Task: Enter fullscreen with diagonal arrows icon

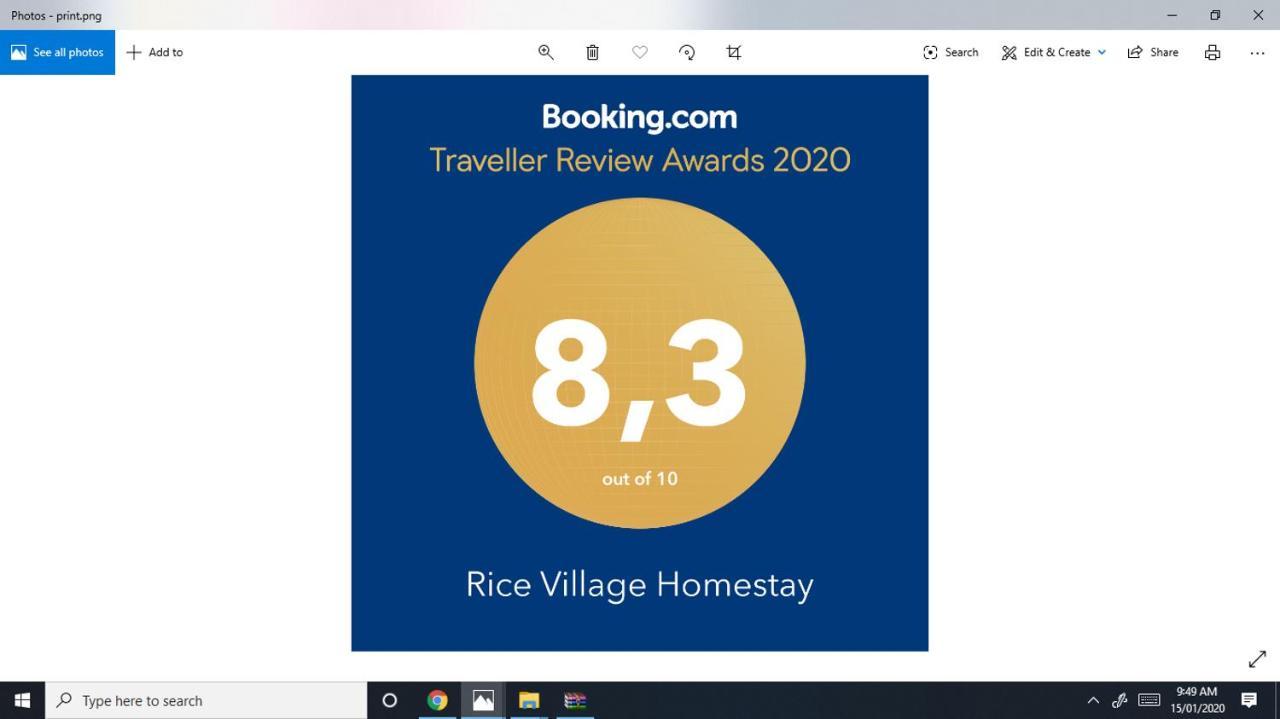Action: click(x=1257, y=659)
